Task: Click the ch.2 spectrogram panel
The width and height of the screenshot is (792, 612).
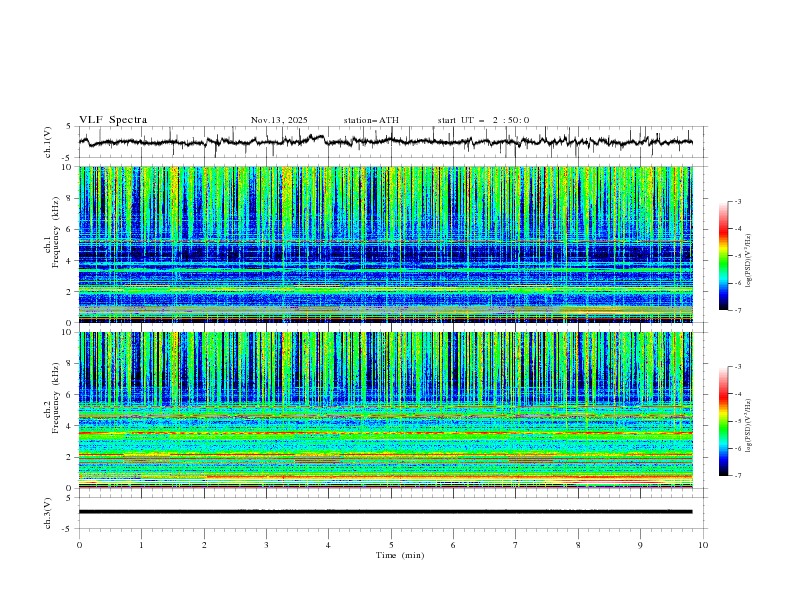Action: click(x=390, y=410)
